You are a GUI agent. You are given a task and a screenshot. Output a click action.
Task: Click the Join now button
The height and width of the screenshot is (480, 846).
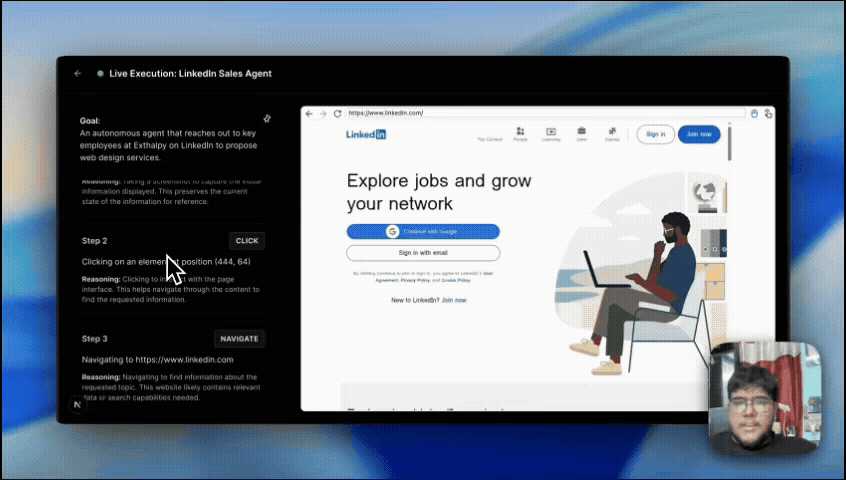click(x=699, y=134)
